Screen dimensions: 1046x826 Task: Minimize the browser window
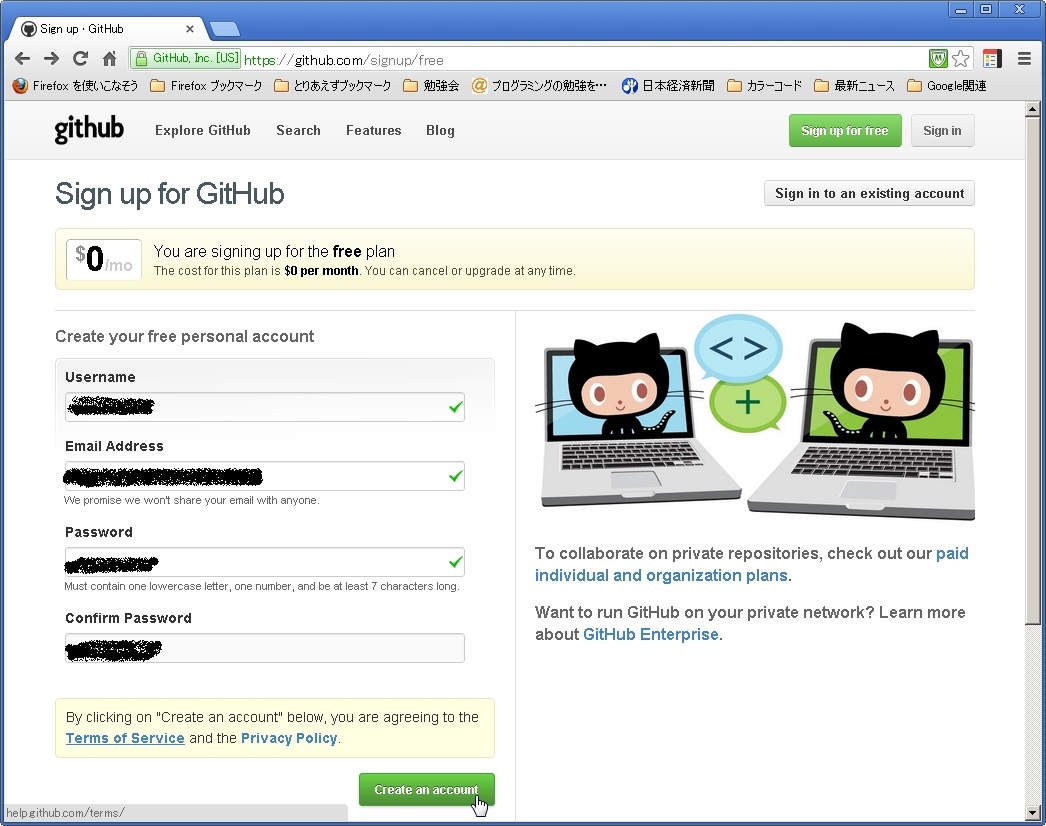click(x=961, y=9)
